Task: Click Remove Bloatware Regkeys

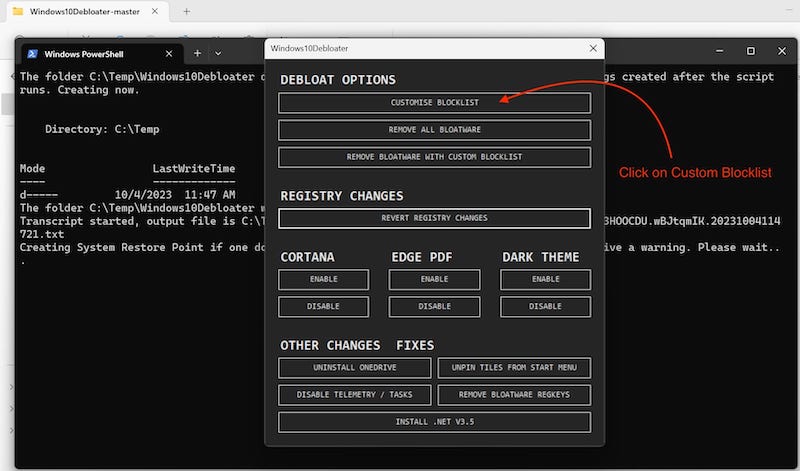Action: click(x=514, y=395)
